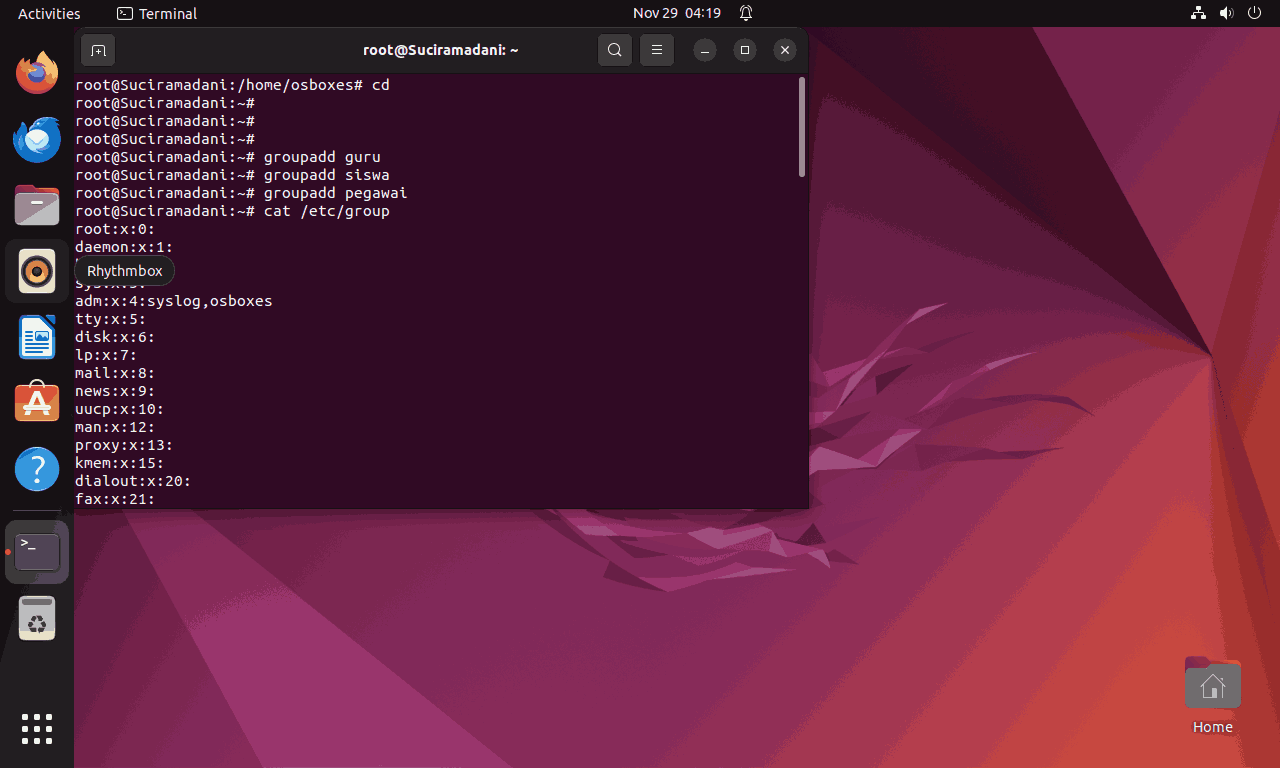Close the terminal window
This screenshot has height=768, width=1280.
click(785, 50)
